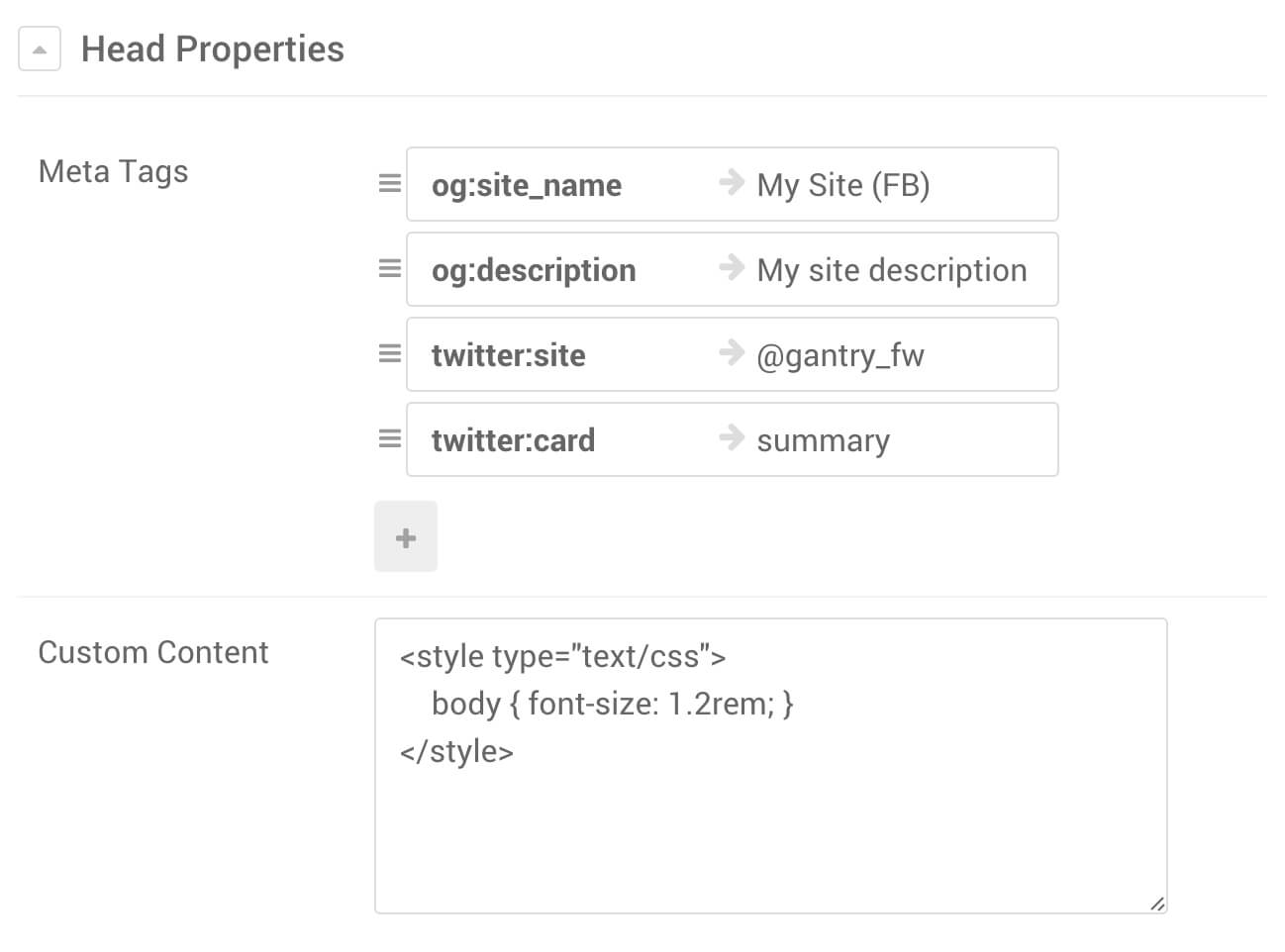Click the Meta Tags label
The image size is (1285, 952).
click(x=113, y=171)
